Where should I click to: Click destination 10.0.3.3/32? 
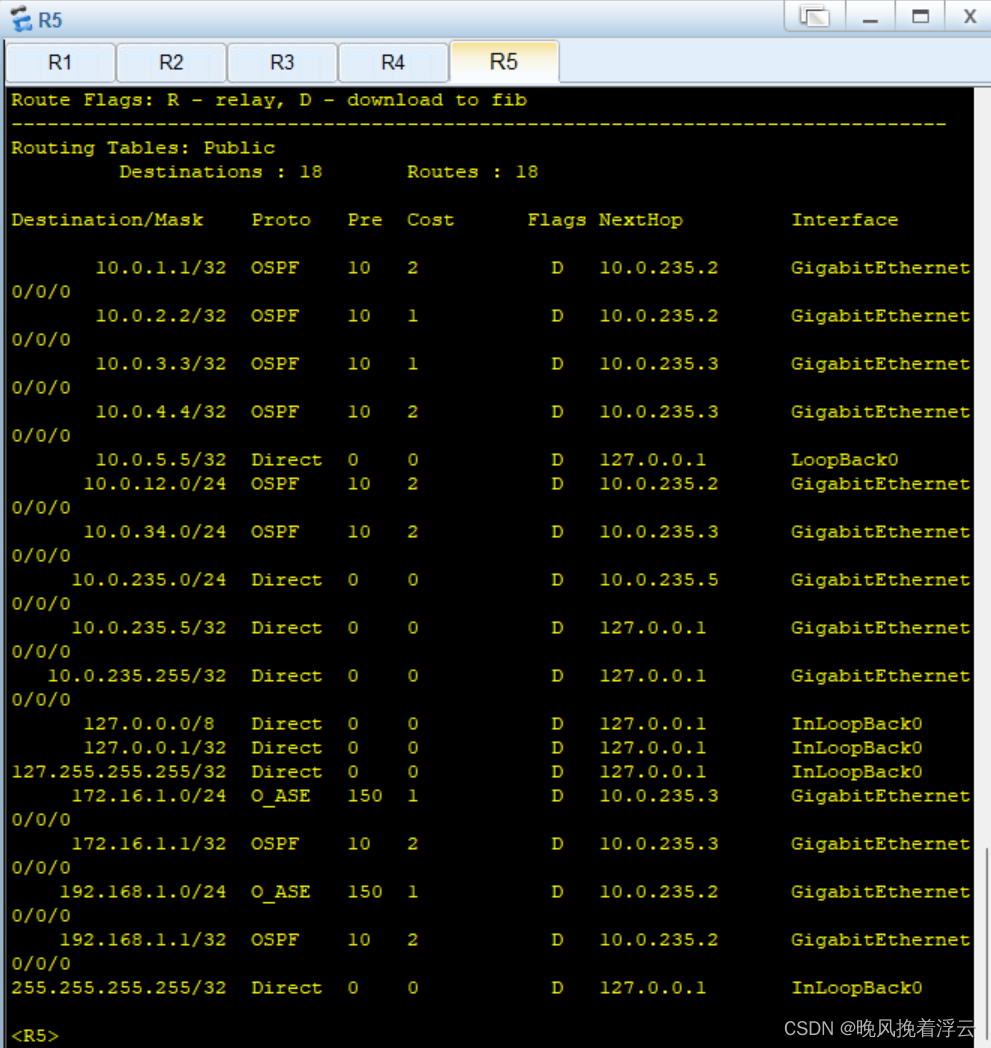[160, 364]
